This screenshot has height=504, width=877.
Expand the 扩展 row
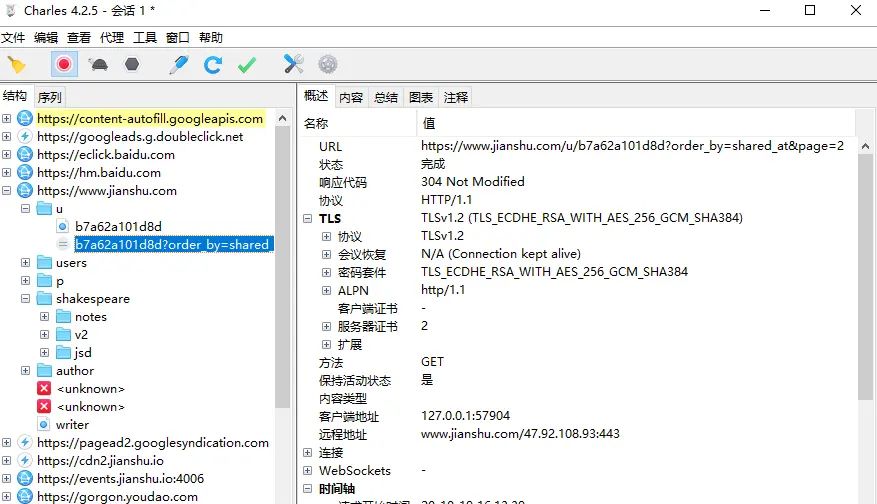327,344
